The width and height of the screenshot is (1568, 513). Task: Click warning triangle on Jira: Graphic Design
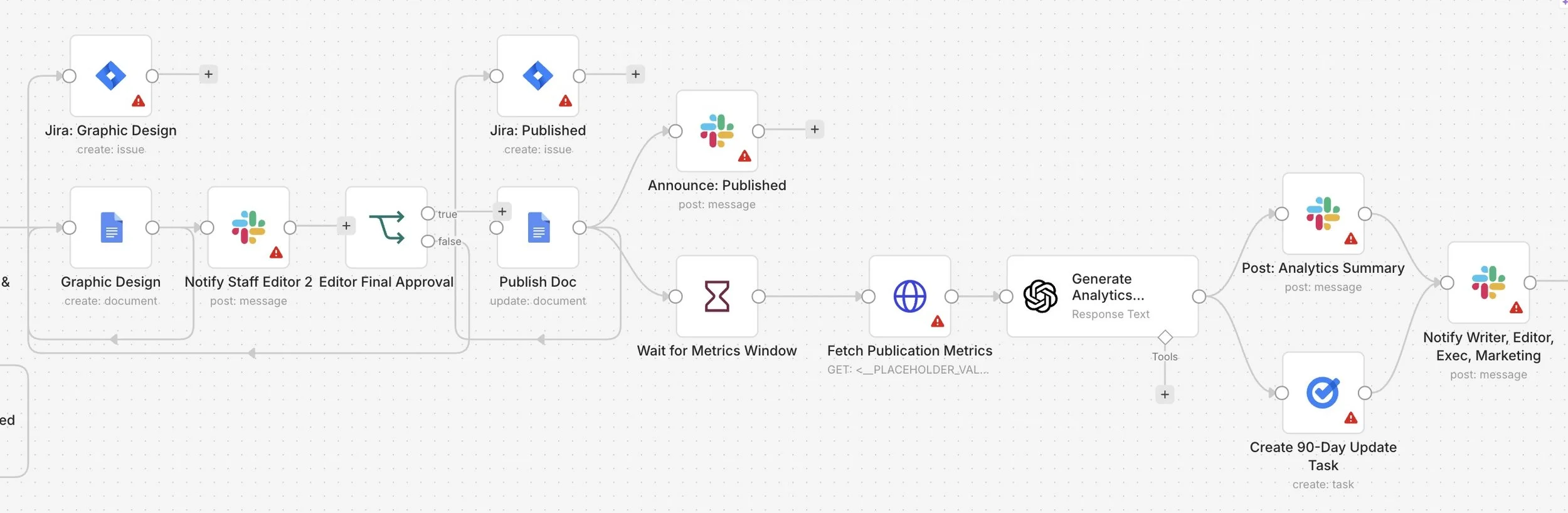(139, 101)
